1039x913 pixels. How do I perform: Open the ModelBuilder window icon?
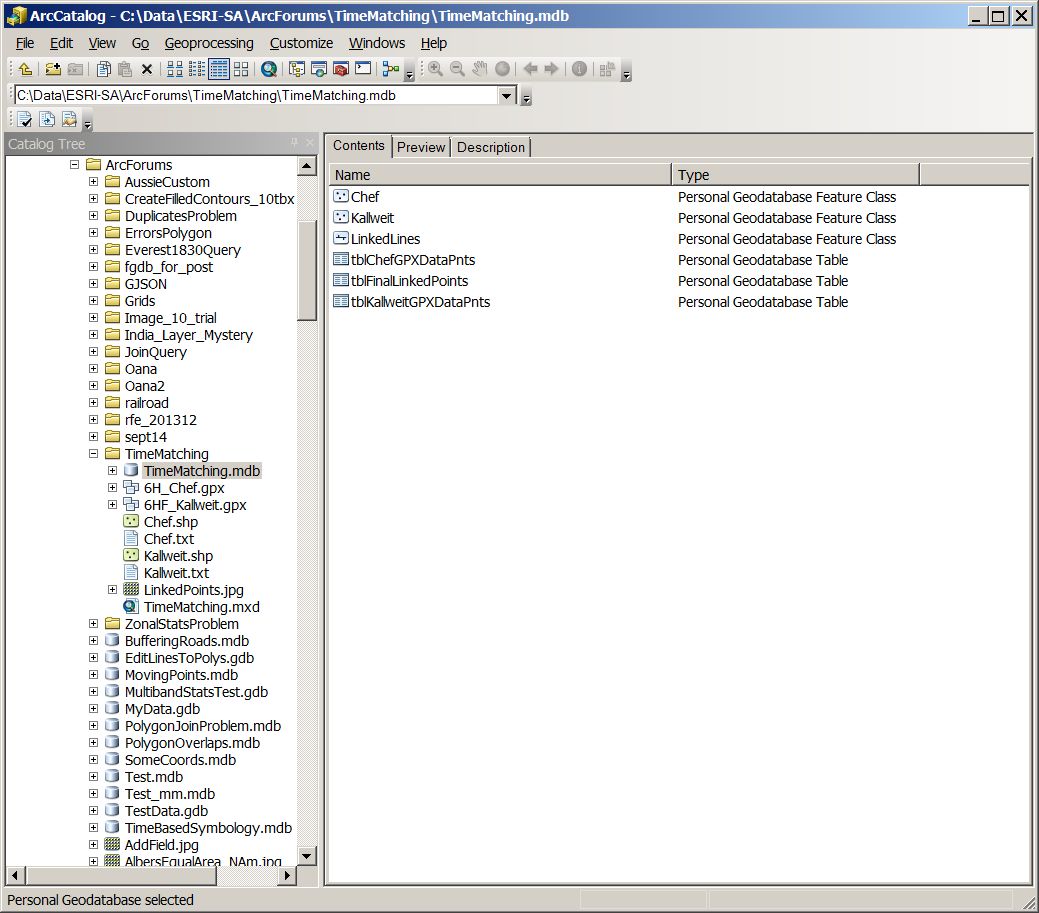(x=391, y=69)
